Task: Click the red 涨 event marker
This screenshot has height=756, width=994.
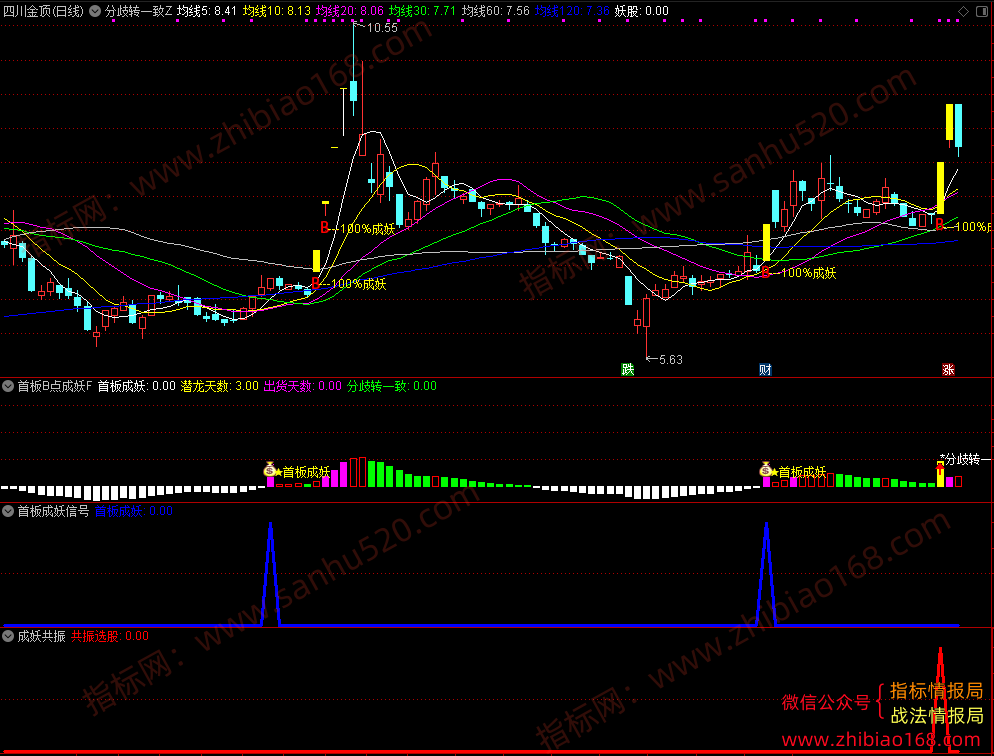Action: pos(948,369)
